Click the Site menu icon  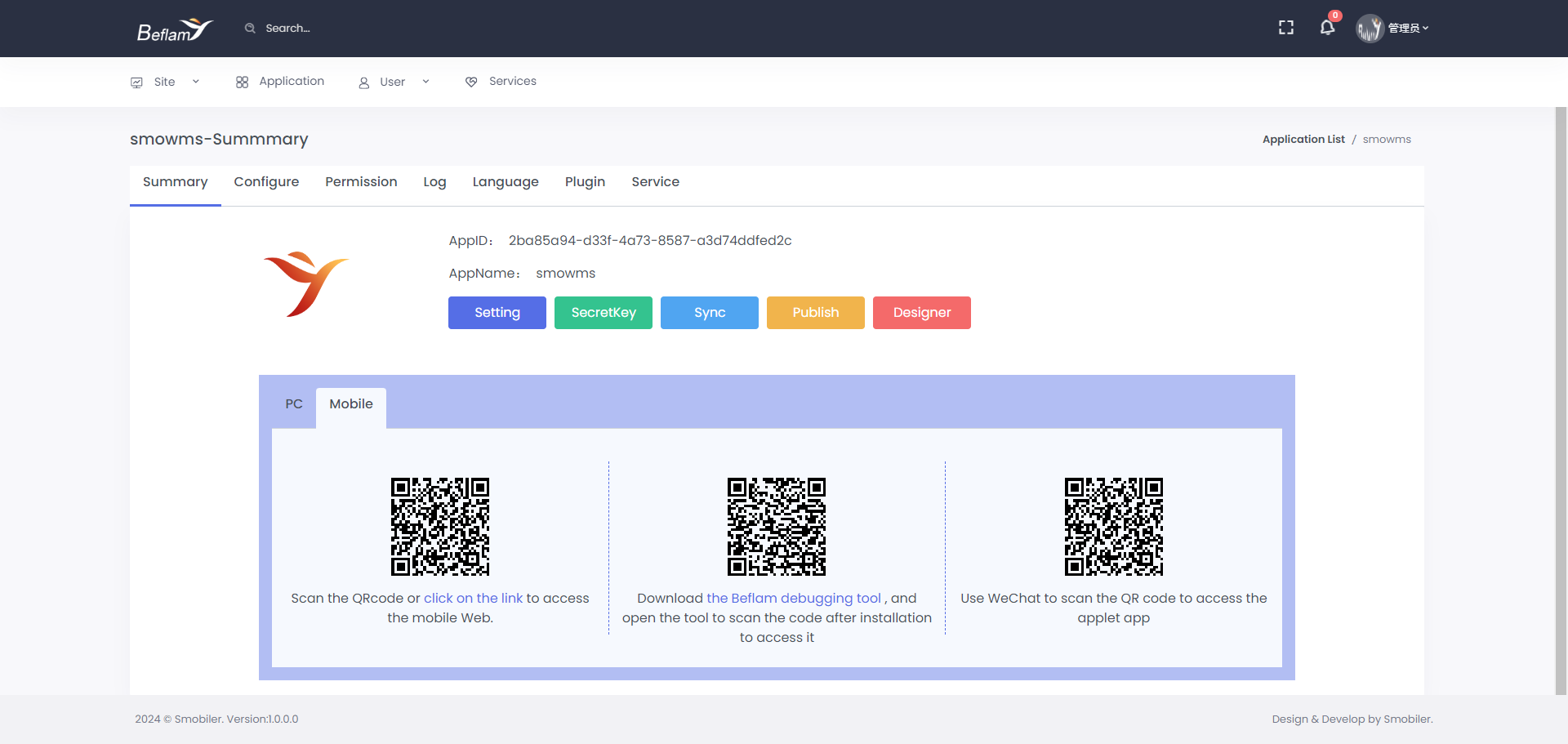click(x=136, y=82)
